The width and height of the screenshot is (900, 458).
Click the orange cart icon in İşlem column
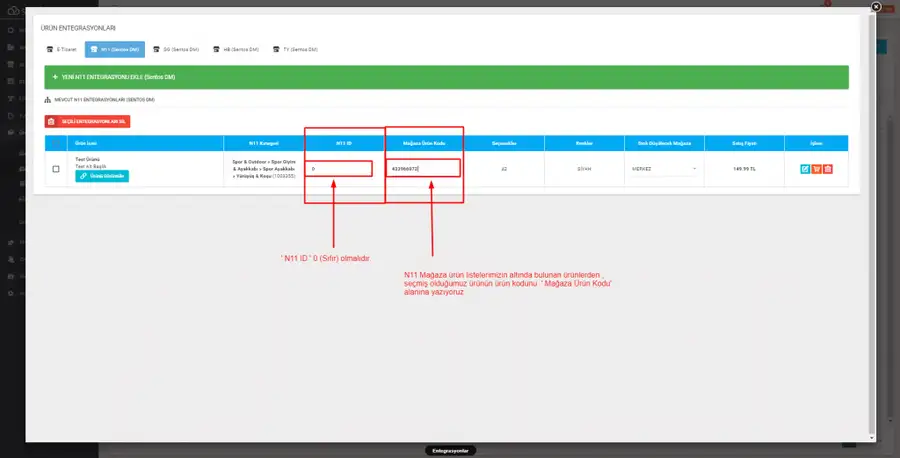816,169
